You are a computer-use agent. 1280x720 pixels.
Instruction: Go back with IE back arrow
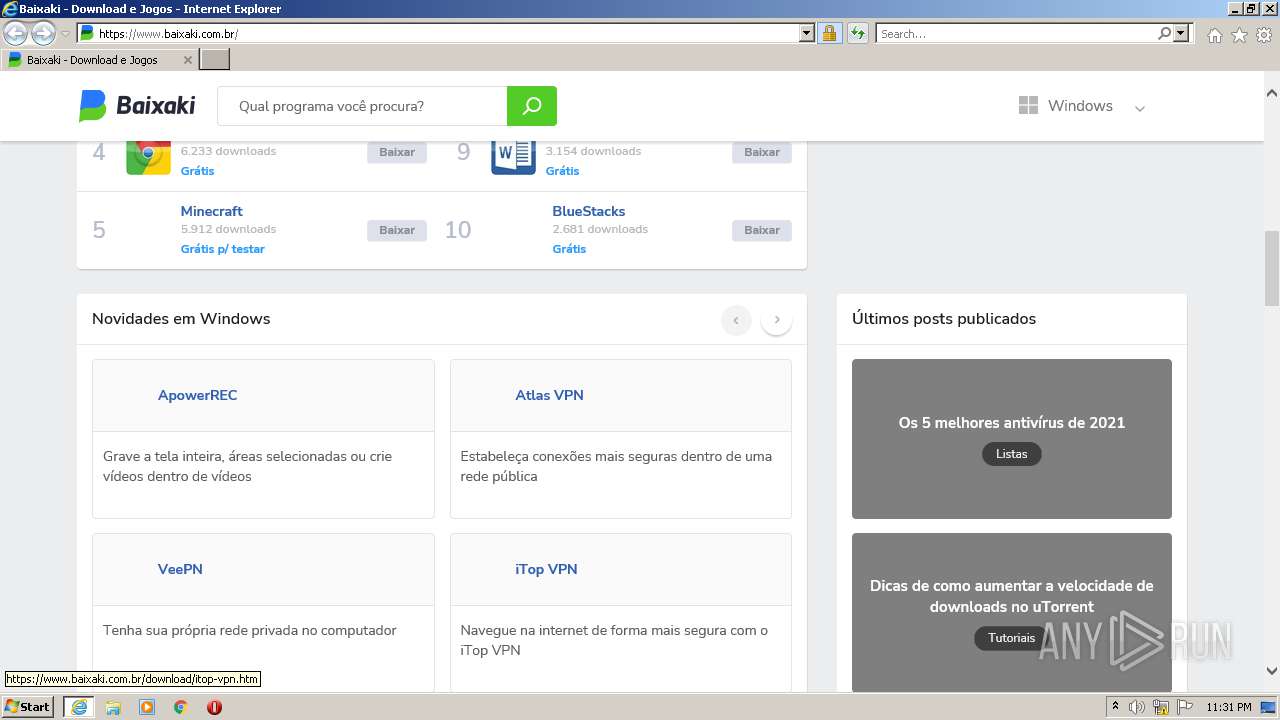click(x=16, y=34)
